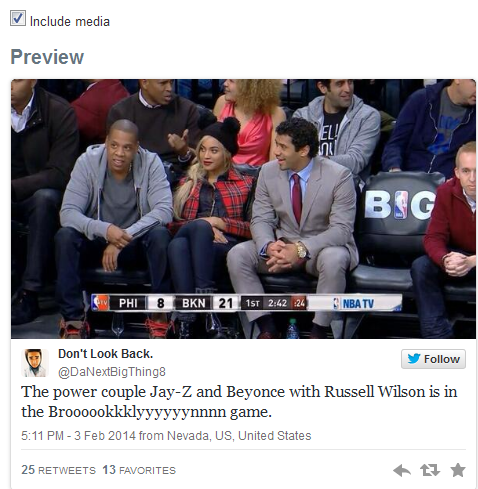Retweet using the retweet arrows icon
Image resolution: width=478 pixels, height=489 pixels.
click(x=430, y=470)
